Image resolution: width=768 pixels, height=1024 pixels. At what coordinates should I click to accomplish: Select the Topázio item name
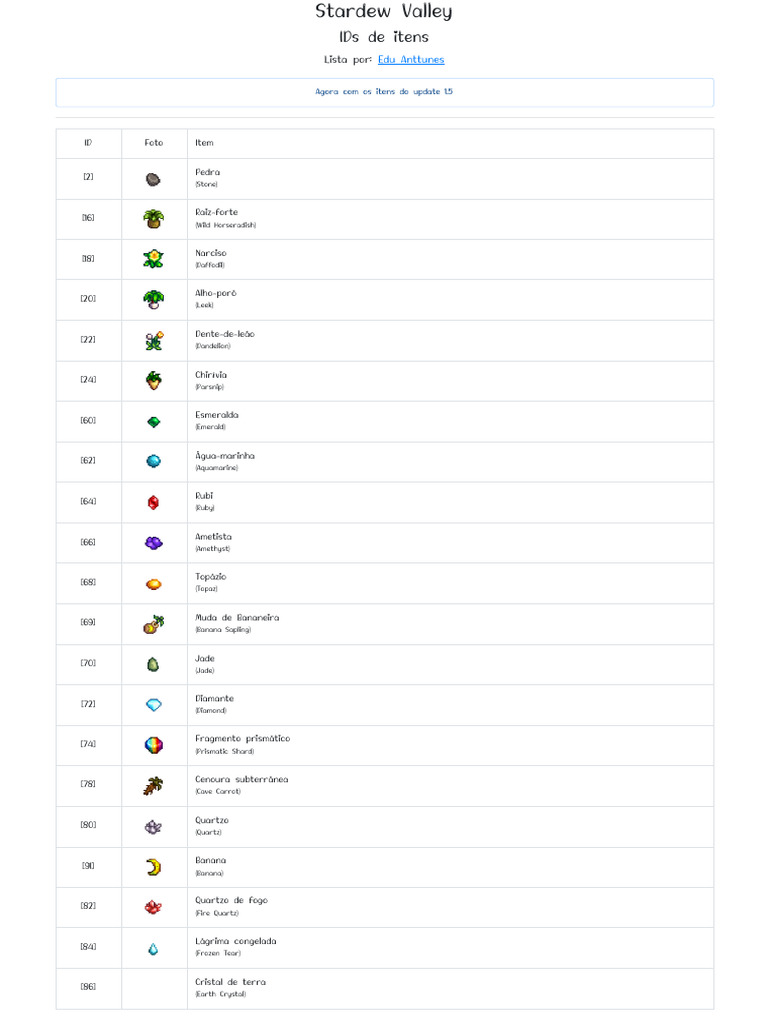coord(210,577)
